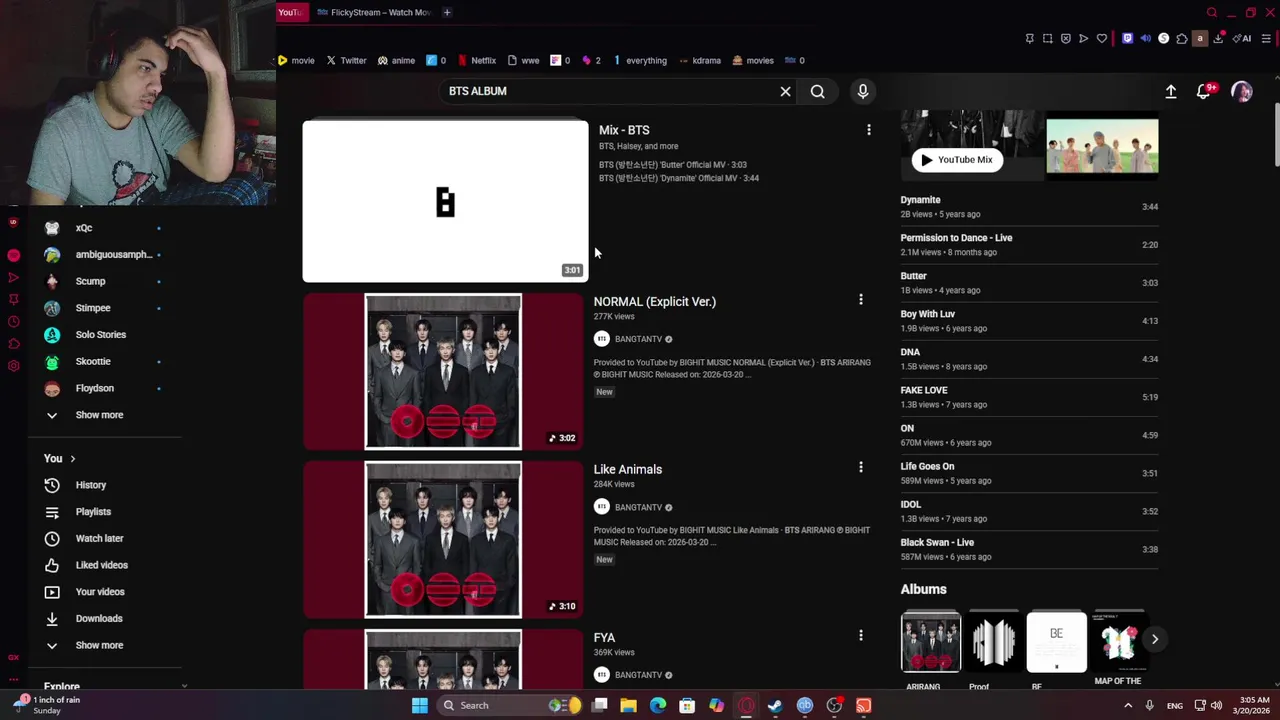1280x720 pixels.
Task: Play Boy With Luv from songs list
Action: pyautogui.click(x=1029, y=321)
